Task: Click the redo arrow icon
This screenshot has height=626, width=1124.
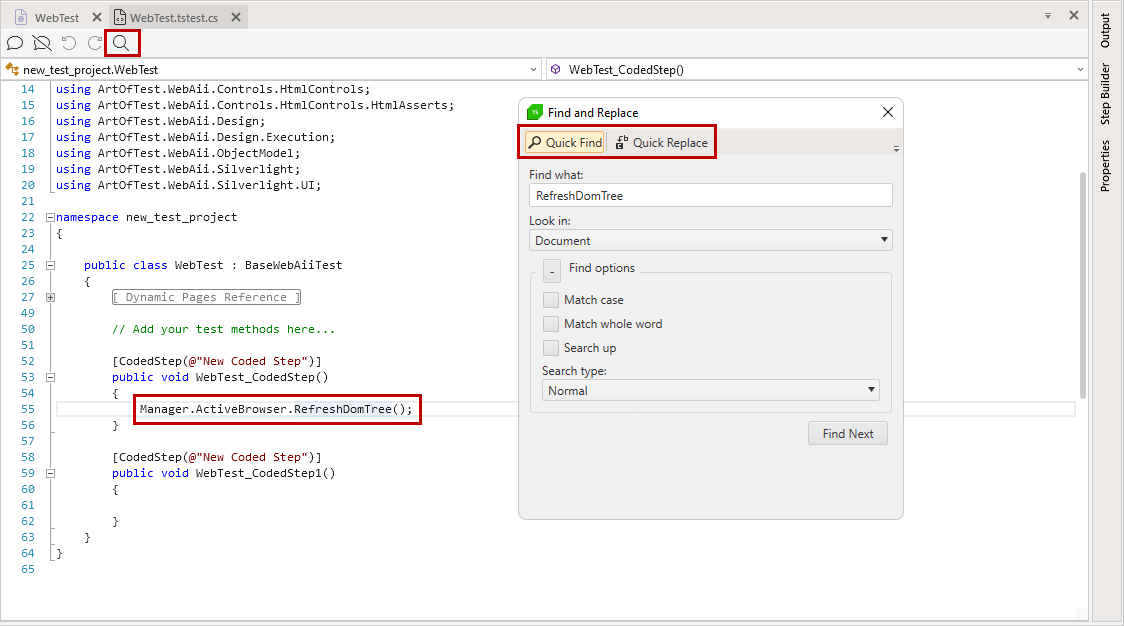Action: pos(95,43)
